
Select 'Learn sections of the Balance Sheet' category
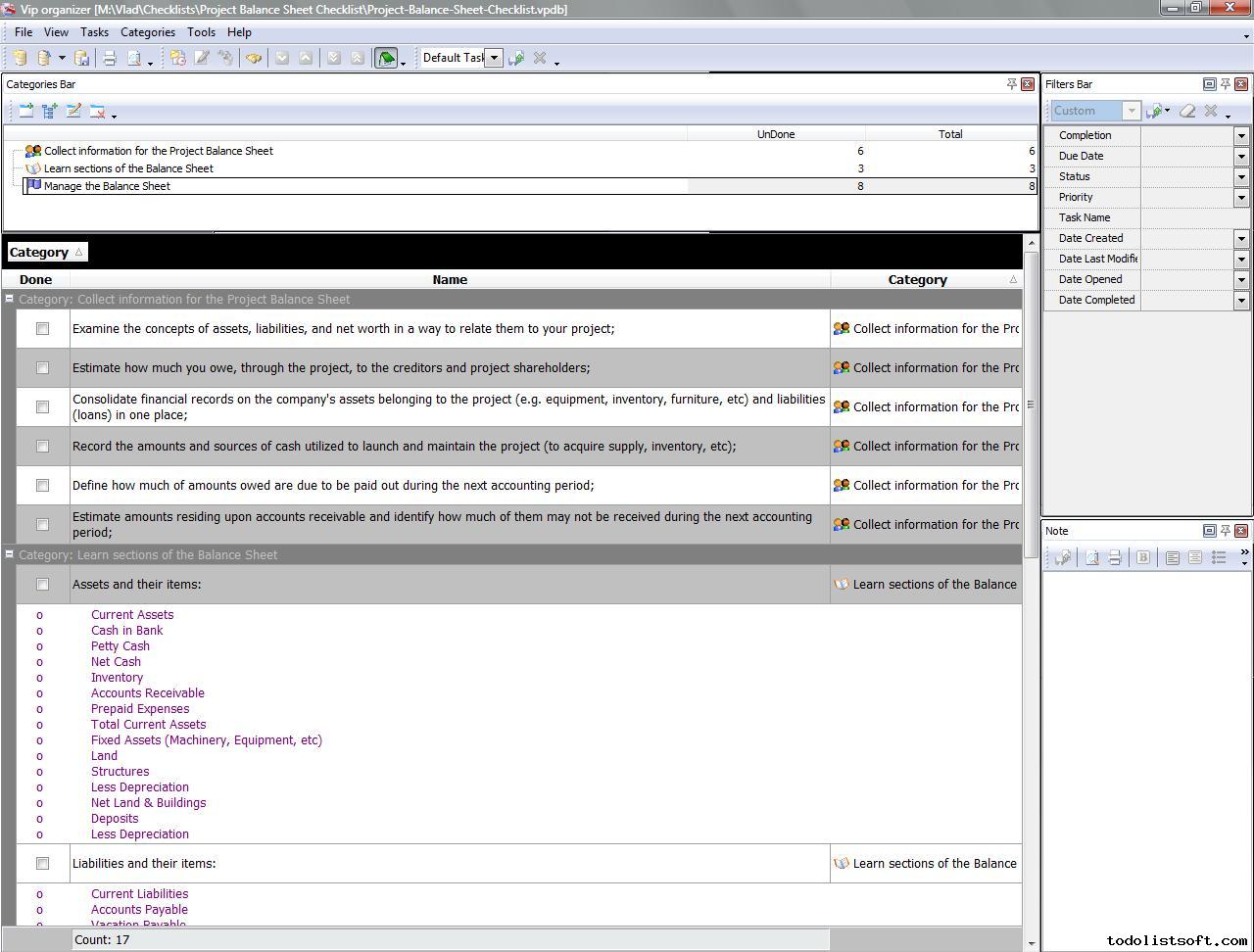[x=128, y=168]
